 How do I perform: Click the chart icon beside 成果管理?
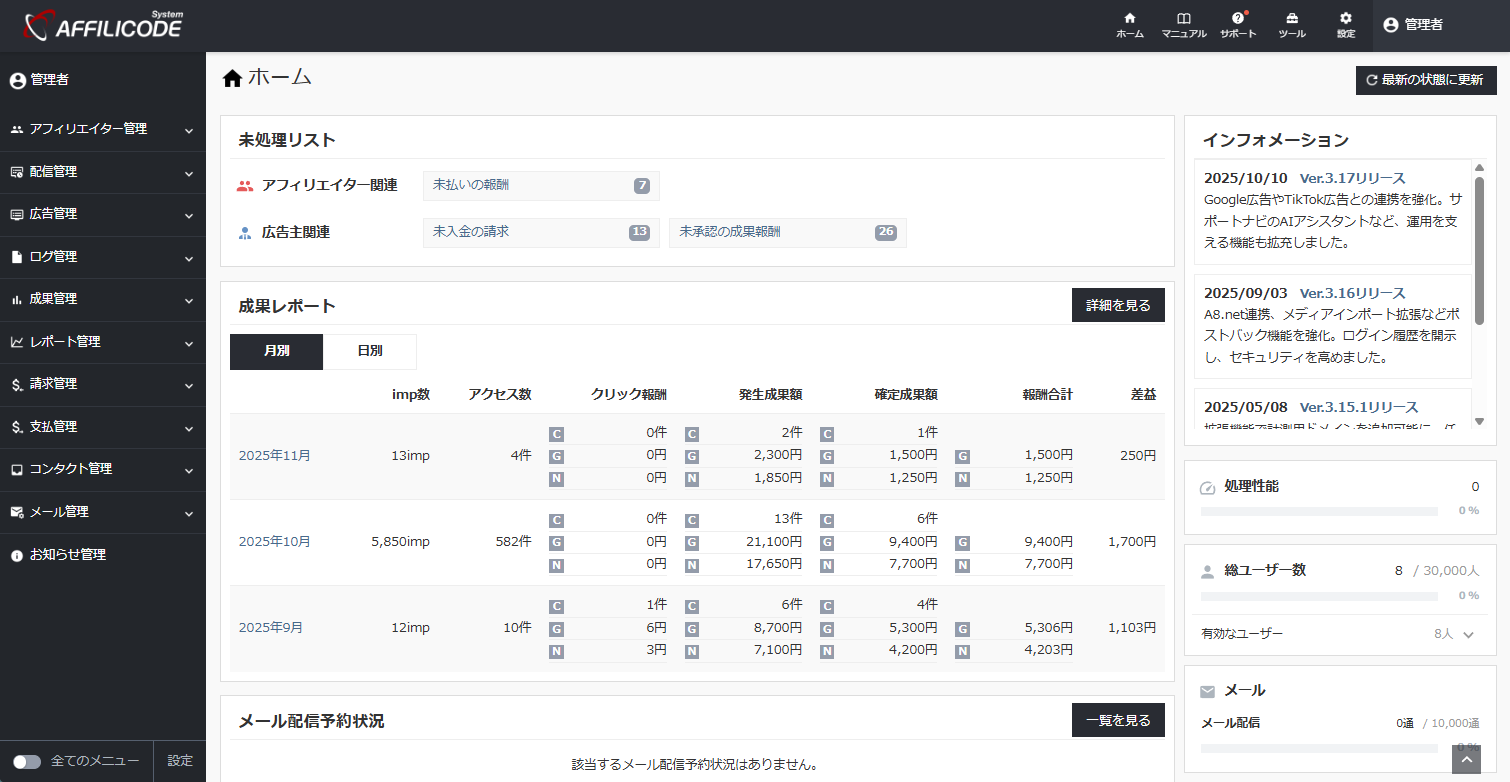click(17, 299)
